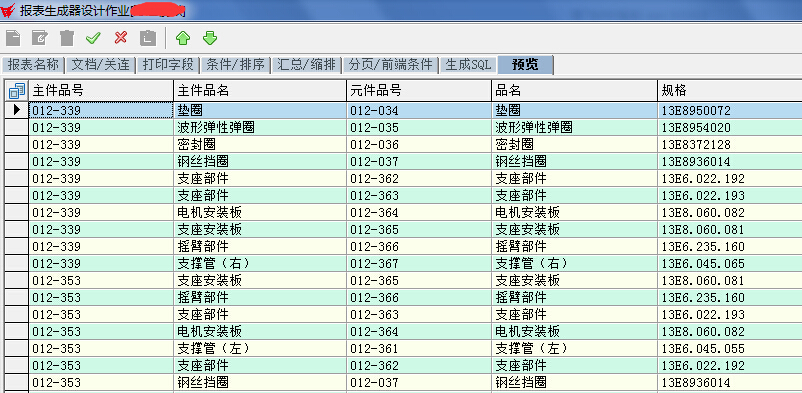This screenshot has width=802, height=393.
Task: Click cell 012-034 in 元件品号 column
Action: pos(419,110)
